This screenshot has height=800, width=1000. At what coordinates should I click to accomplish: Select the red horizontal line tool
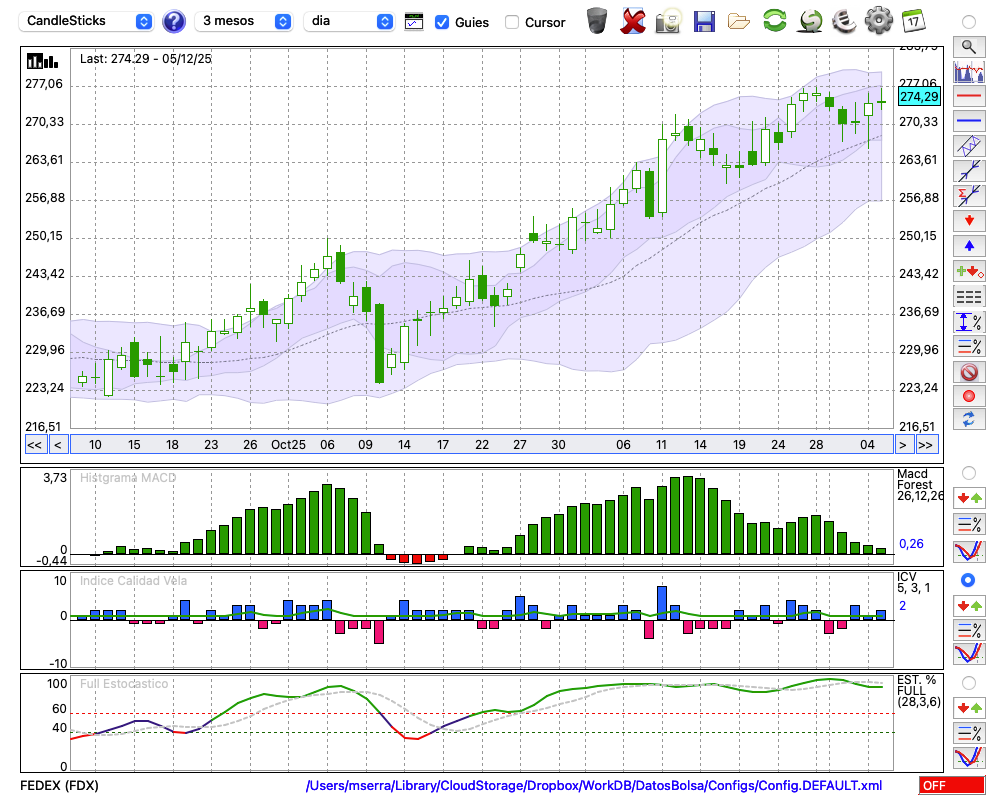[x=969, y=96]
